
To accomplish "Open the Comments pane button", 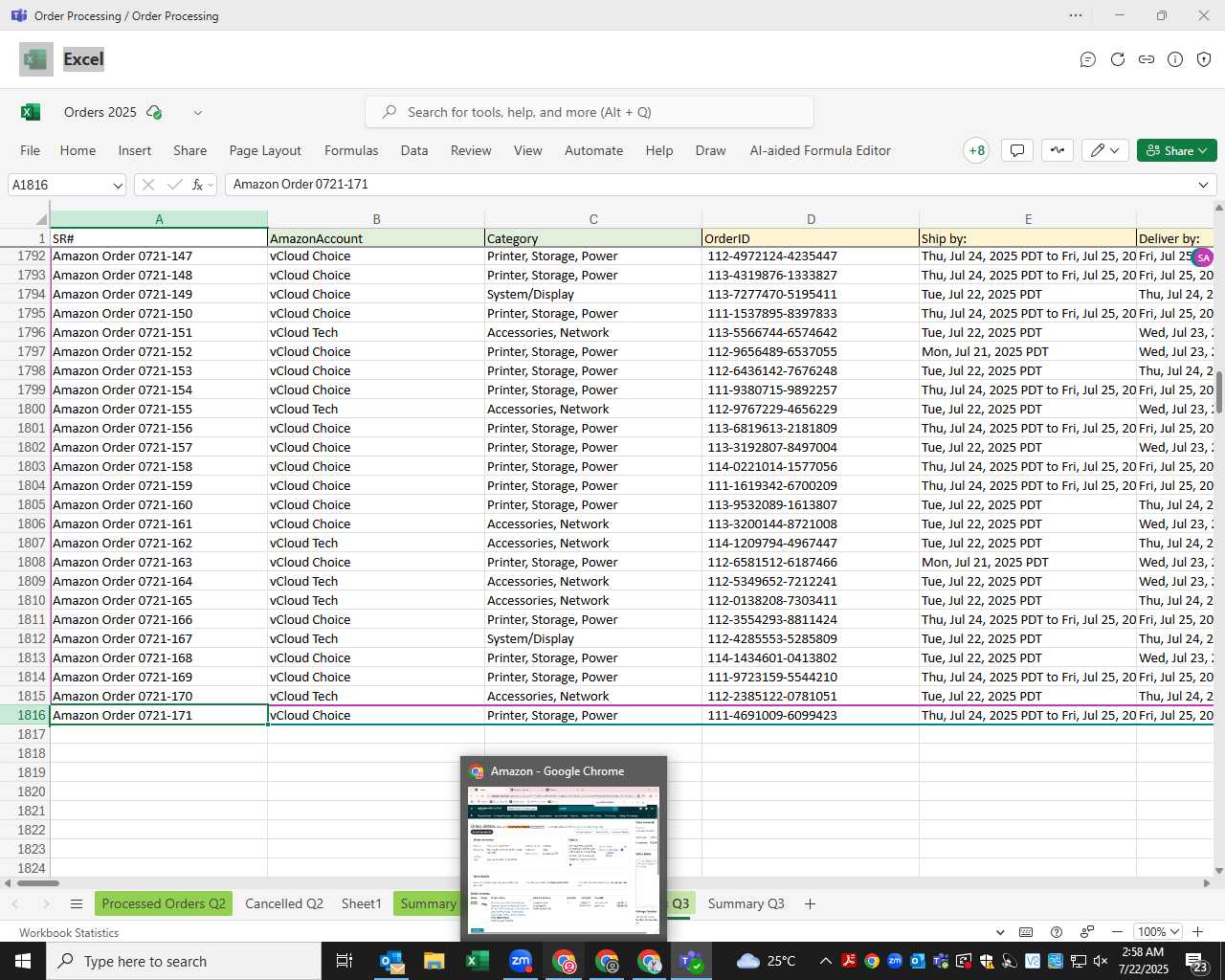I will tap(1017, 150).
